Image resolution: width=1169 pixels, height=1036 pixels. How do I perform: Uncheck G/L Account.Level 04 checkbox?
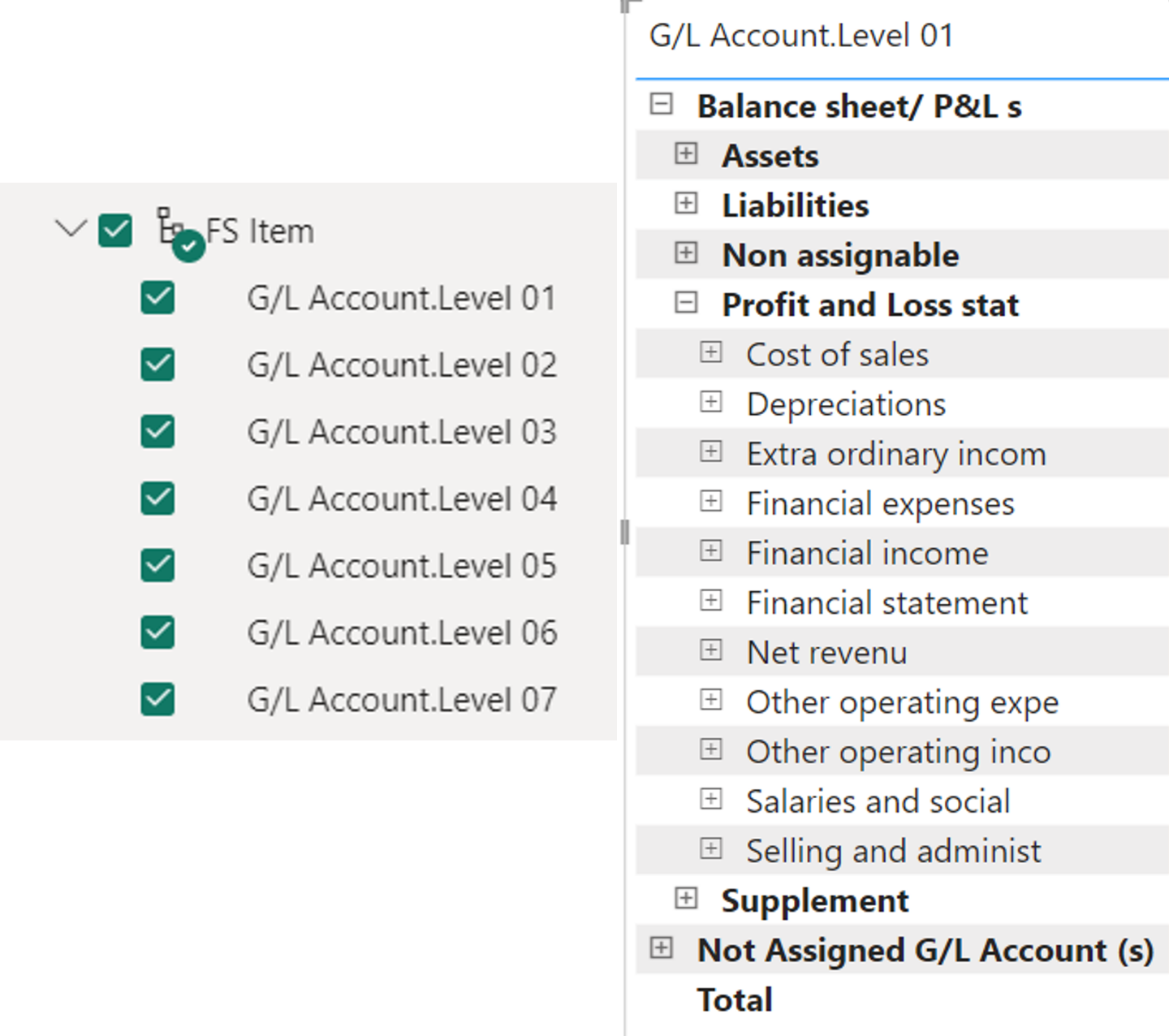point(157,499)
